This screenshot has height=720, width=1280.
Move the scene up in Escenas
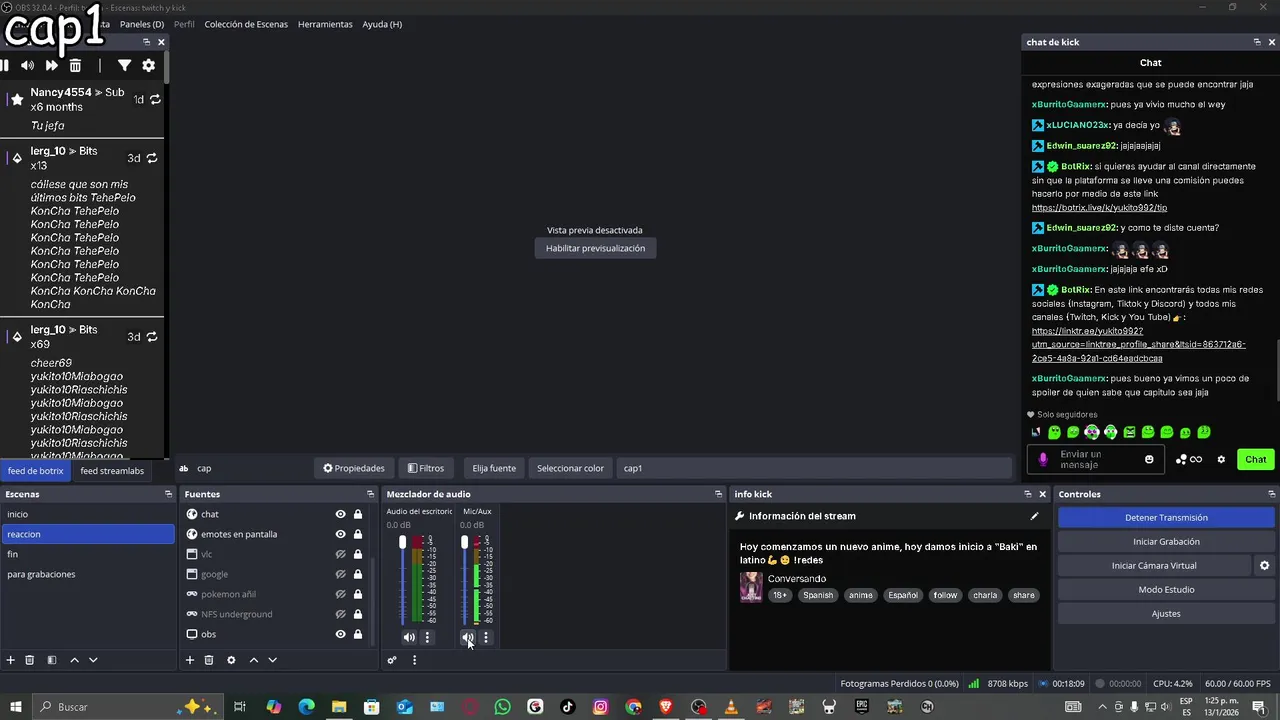coord(74,660)
